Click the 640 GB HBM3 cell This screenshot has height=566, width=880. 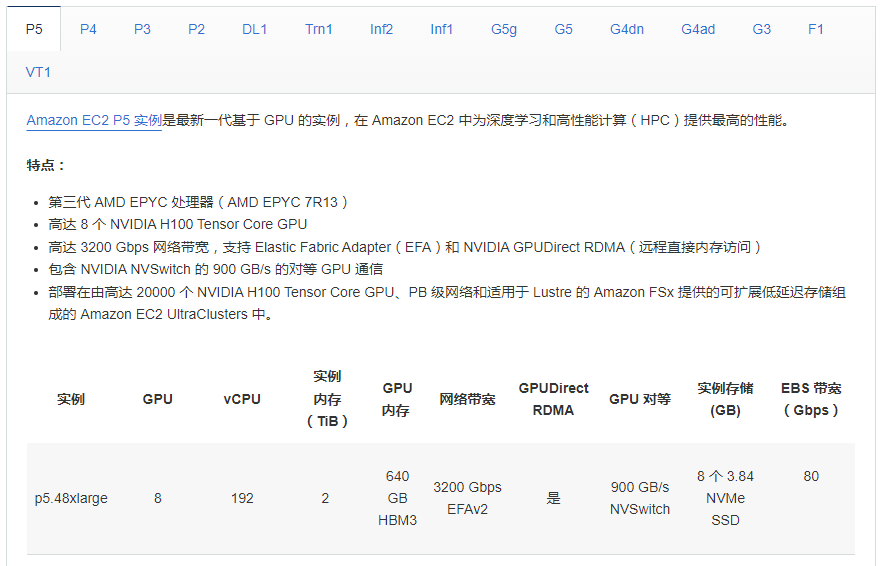tap(397, 498)
